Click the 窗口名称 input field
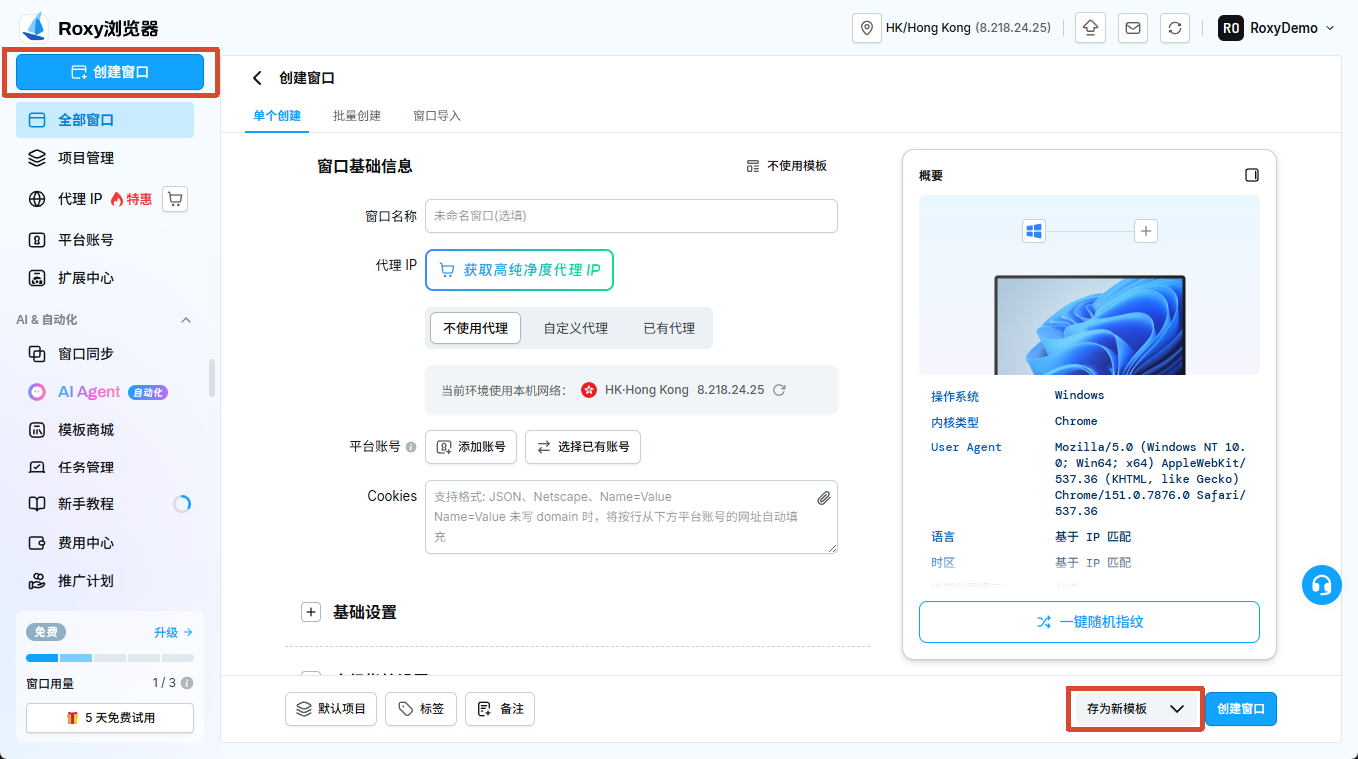The image size is (1358, 759). tap(631, 216)
